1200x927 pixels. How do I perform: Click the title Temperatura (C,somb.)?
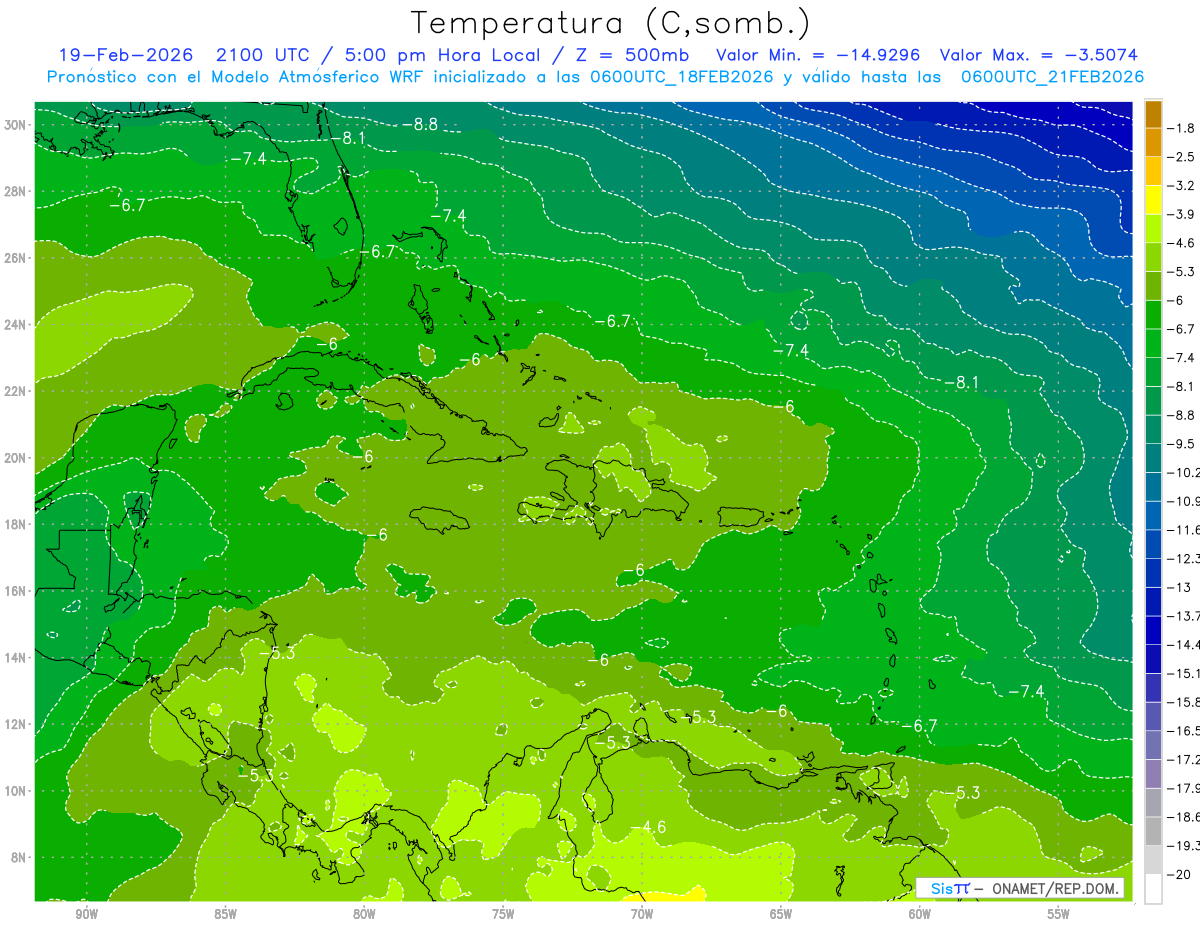pyautogui.click(x=611, y=24)
